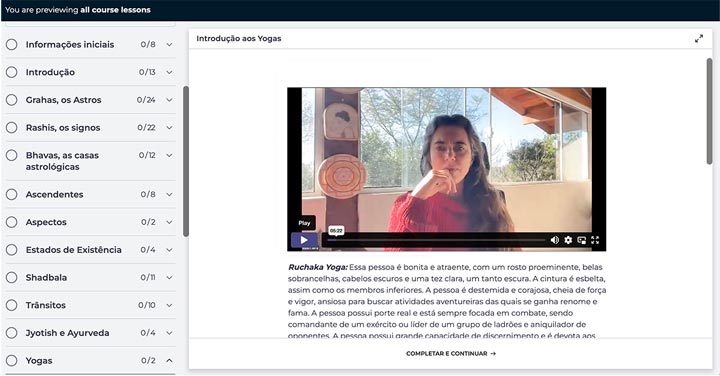The height and width of the screenshot is (376, 720).
Task: Toggle completion circle for Aspectos
Action: tap(12, 222)
